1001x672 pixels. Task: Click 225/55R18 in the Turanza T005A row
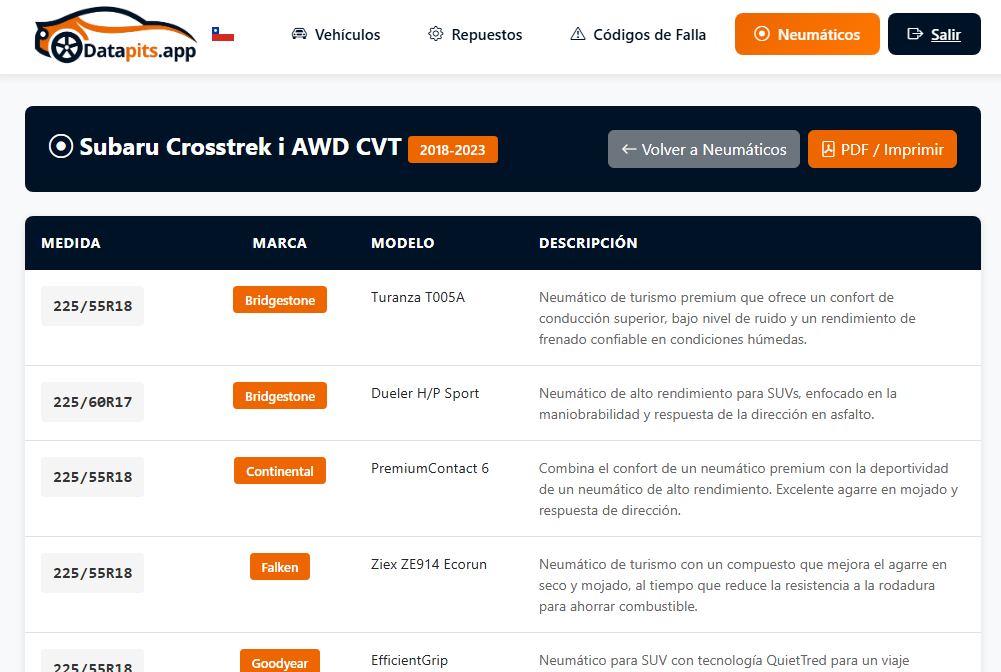point(93,306)
